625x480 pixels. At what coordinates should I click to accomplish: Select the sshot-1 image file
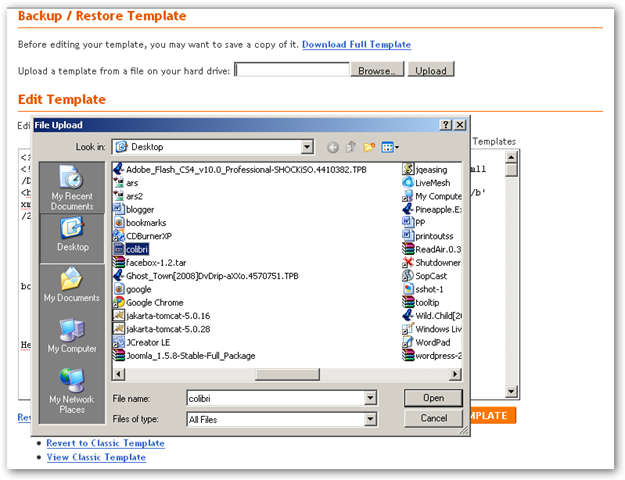[423, 289]
